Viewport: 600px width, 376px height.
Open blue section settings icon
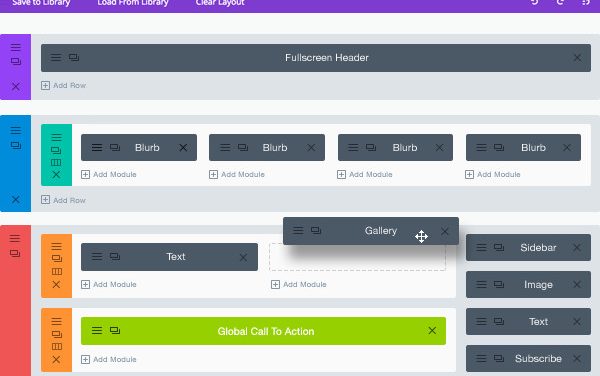[x=16, y=130]
